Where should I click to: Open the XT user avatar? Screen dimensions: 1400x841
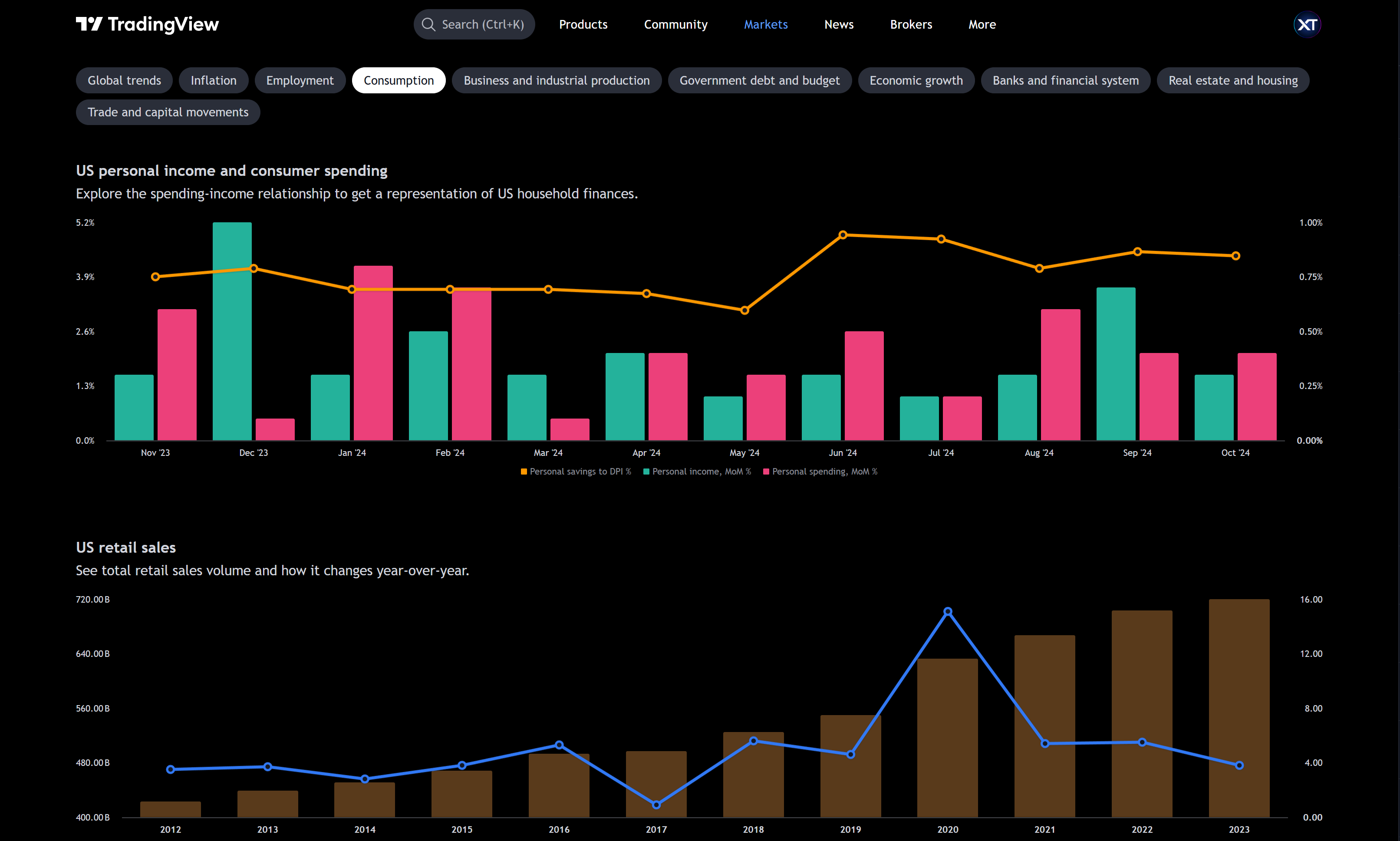[1307, 24]
